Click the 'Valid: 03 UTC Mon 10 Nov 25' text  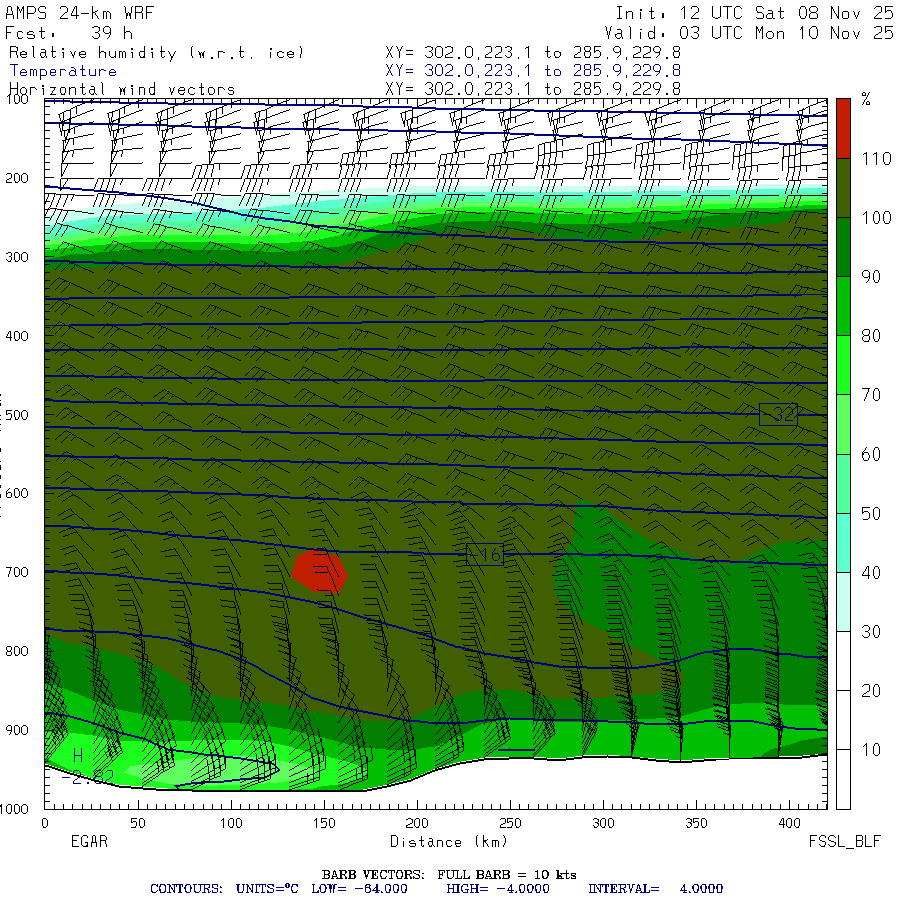tap(749, 33)
